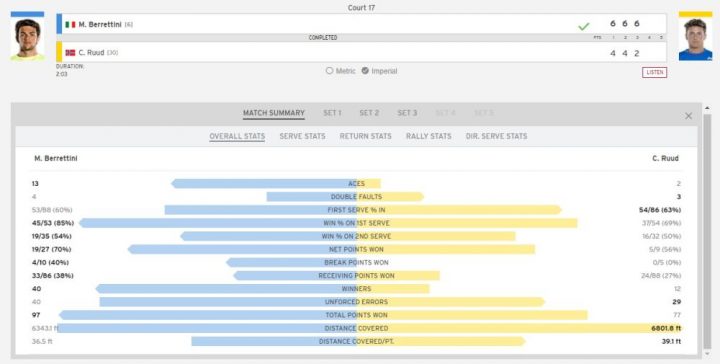Open the MATCH SUMMARY tab
The image size is (720, 364).
click(274, 113)
